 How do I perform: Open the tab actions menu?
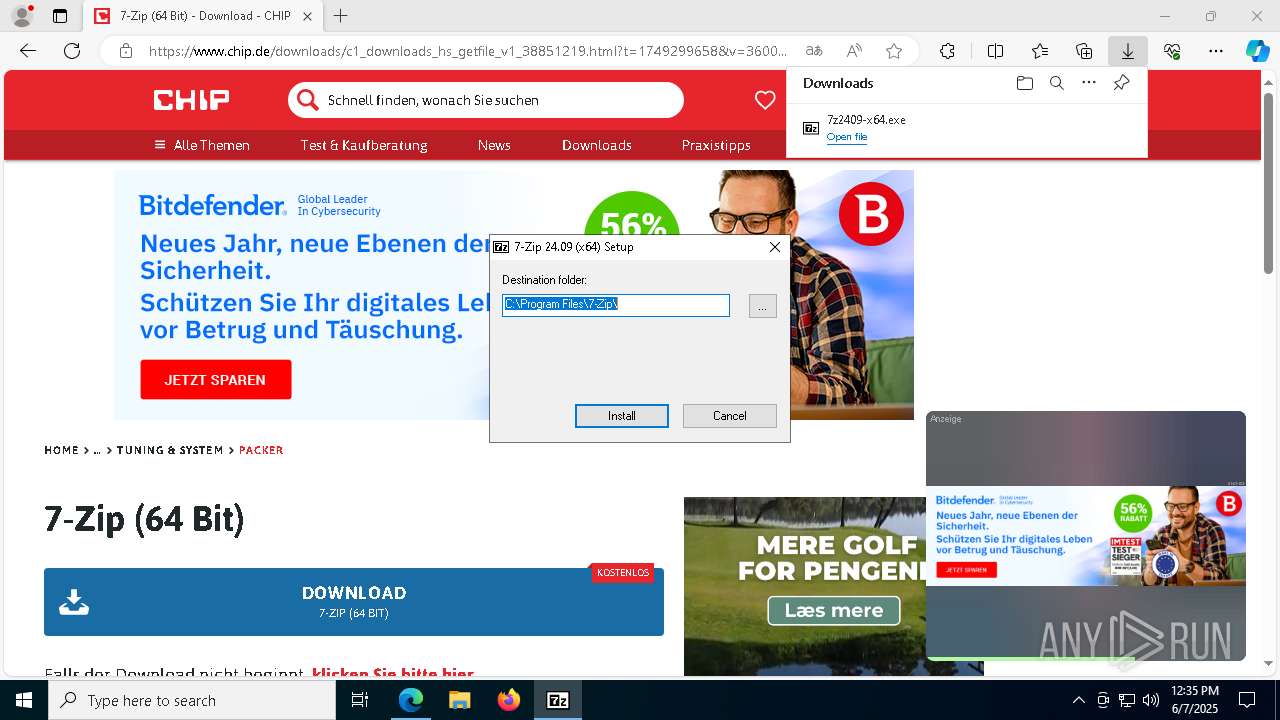60,16
